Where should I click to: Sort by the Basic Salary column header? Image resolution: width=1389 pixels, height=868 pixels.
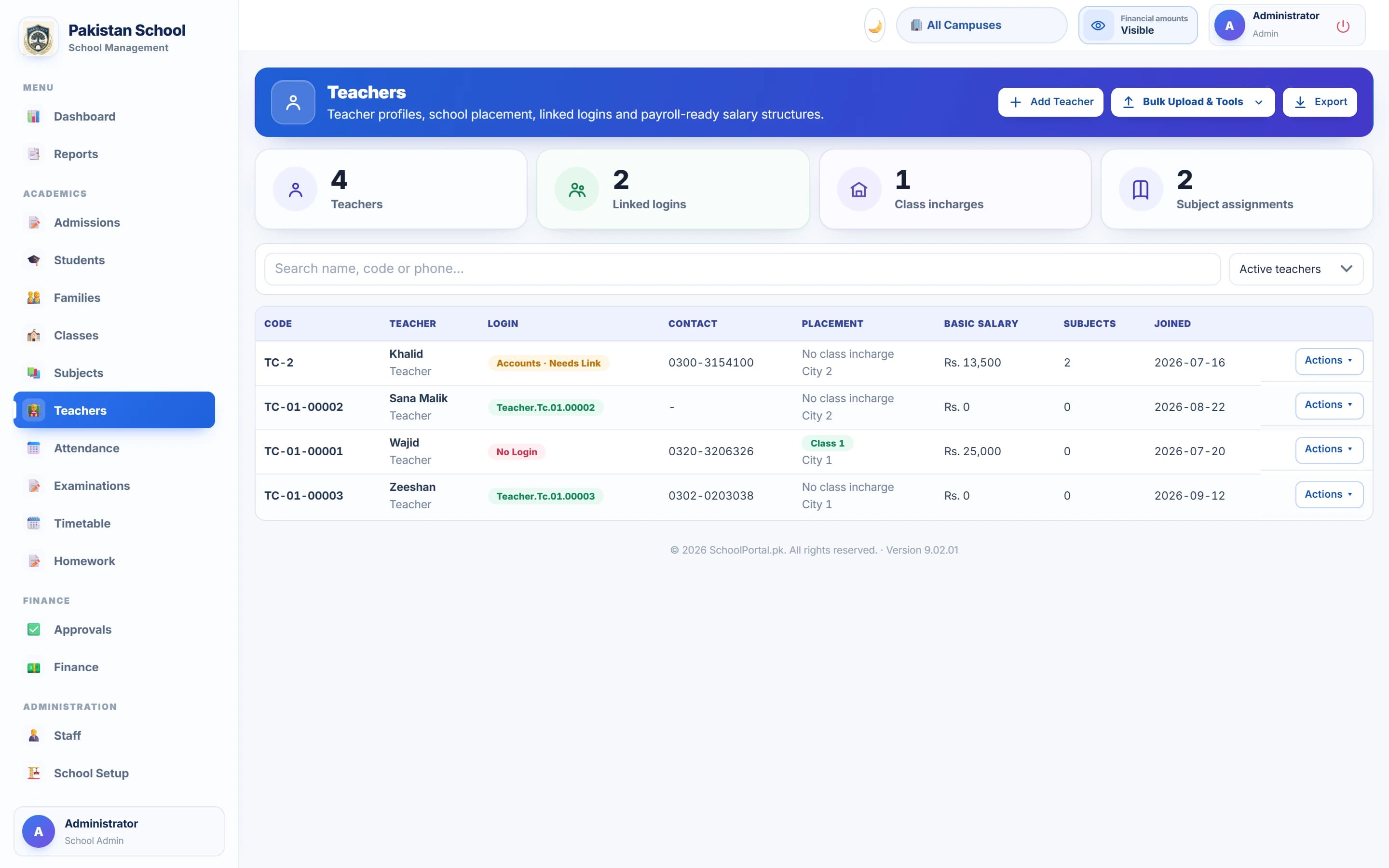981,323
